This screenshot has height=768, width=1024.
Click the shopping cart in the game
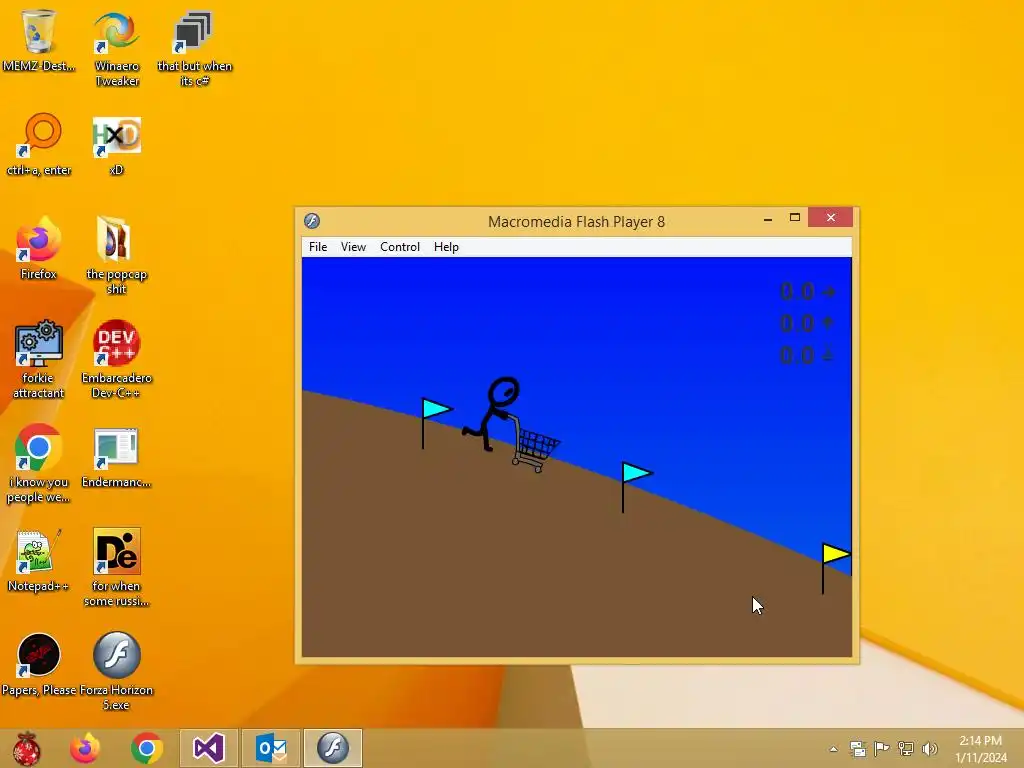(x=536, y=448)
